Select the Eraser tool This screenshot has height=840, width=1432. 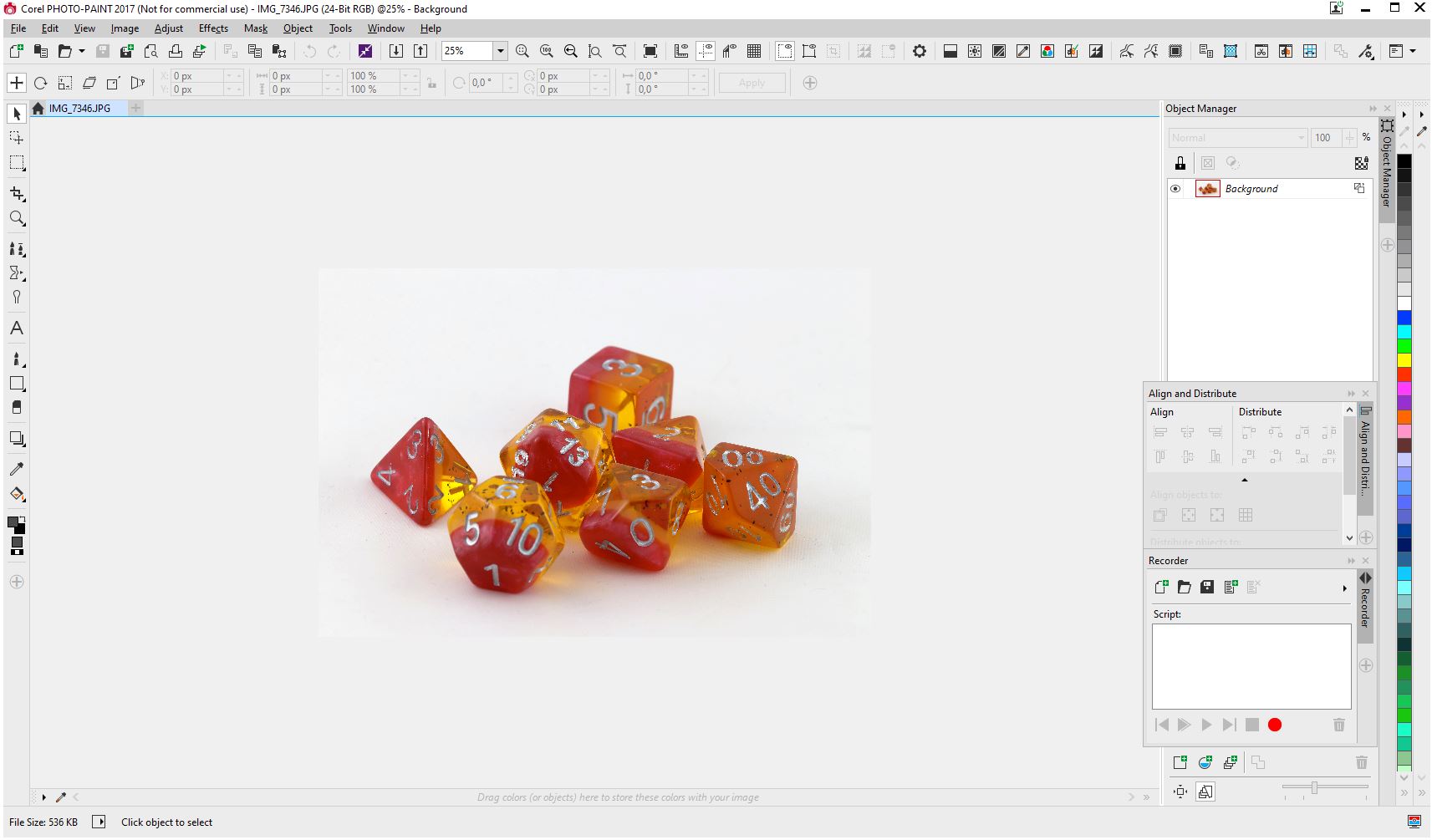(x=17, y=408)
